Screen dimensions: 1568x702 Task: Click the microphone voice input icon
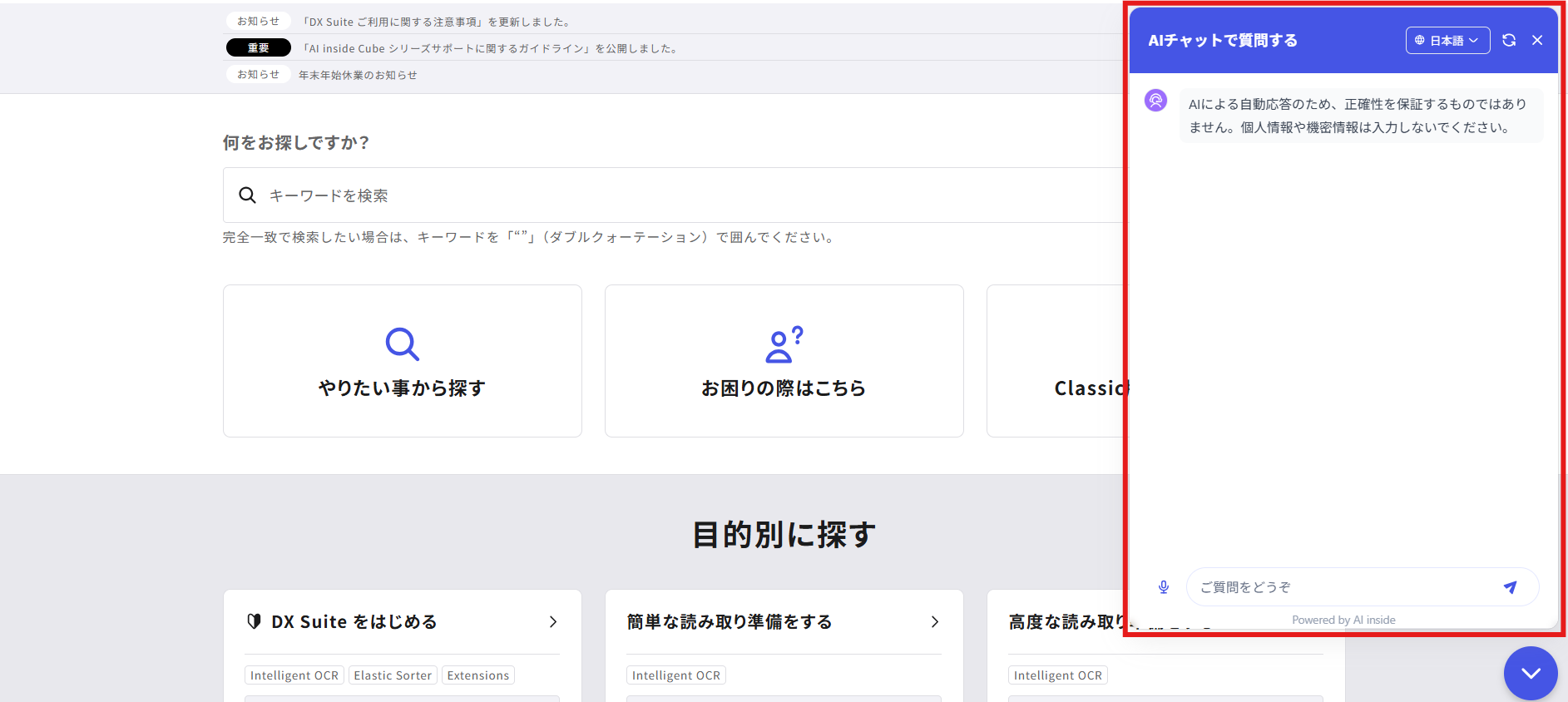point(1164,587)
